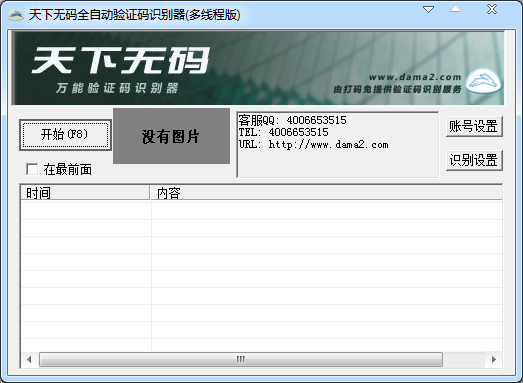Click the TEL: 4006653515 line
Screen dimensions: 523x383
tap(284, 132)
